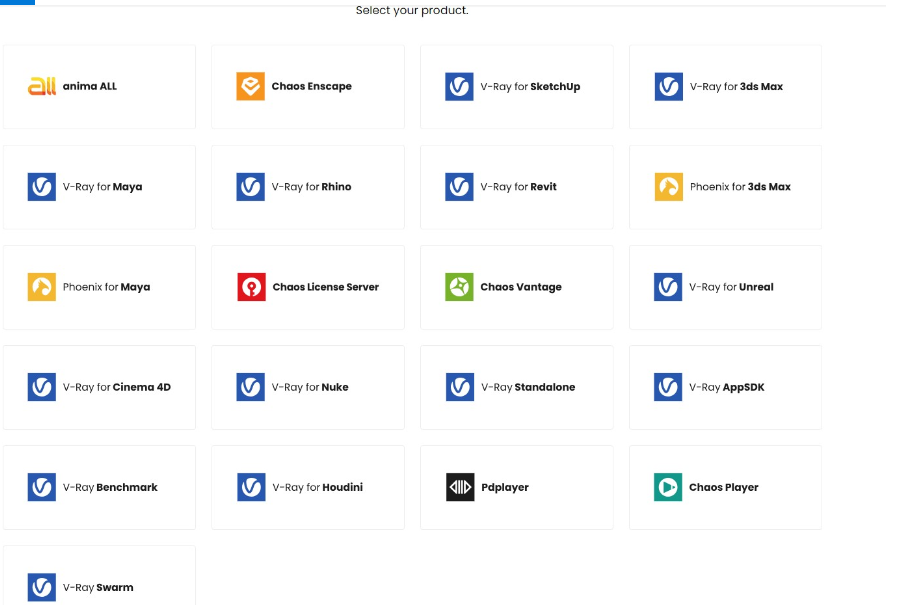Select V-Ray for 3ds Max text
Viewport: 907px width, 605px height.
[736, 87]
